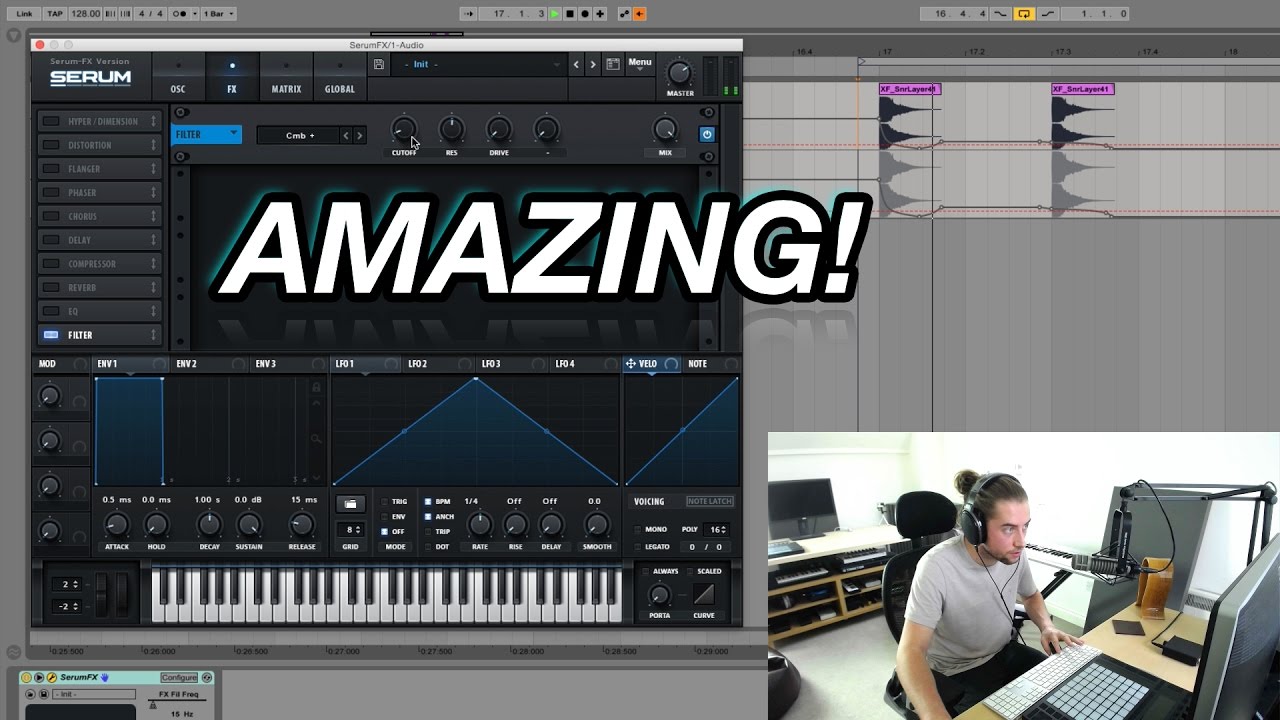Click SerumFX device wrench icon in Ableton
The width and height of the screenshot is (1280, 720).
(52, 678)
